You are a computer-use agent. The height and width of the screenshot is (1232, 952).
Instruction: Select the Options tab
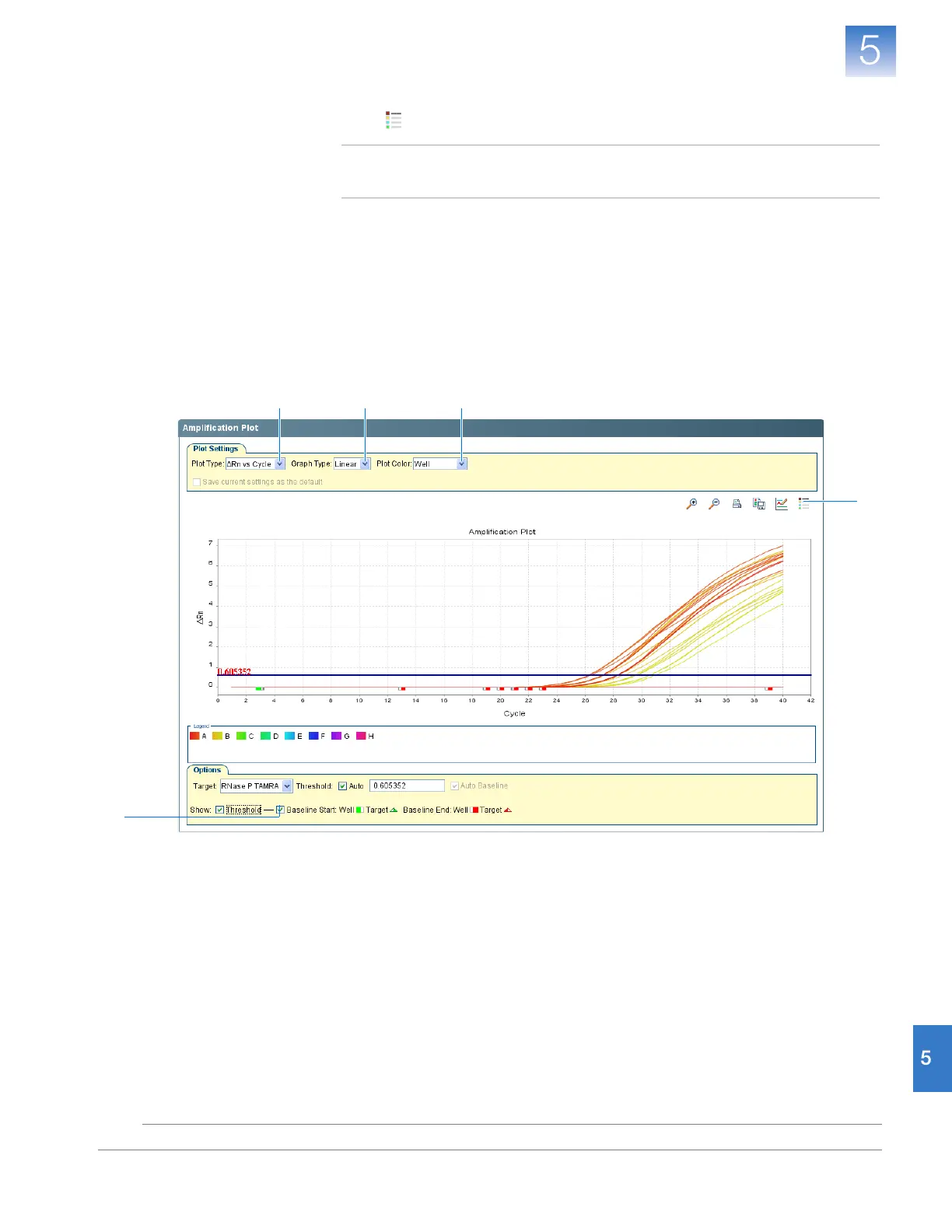(207, 770)
